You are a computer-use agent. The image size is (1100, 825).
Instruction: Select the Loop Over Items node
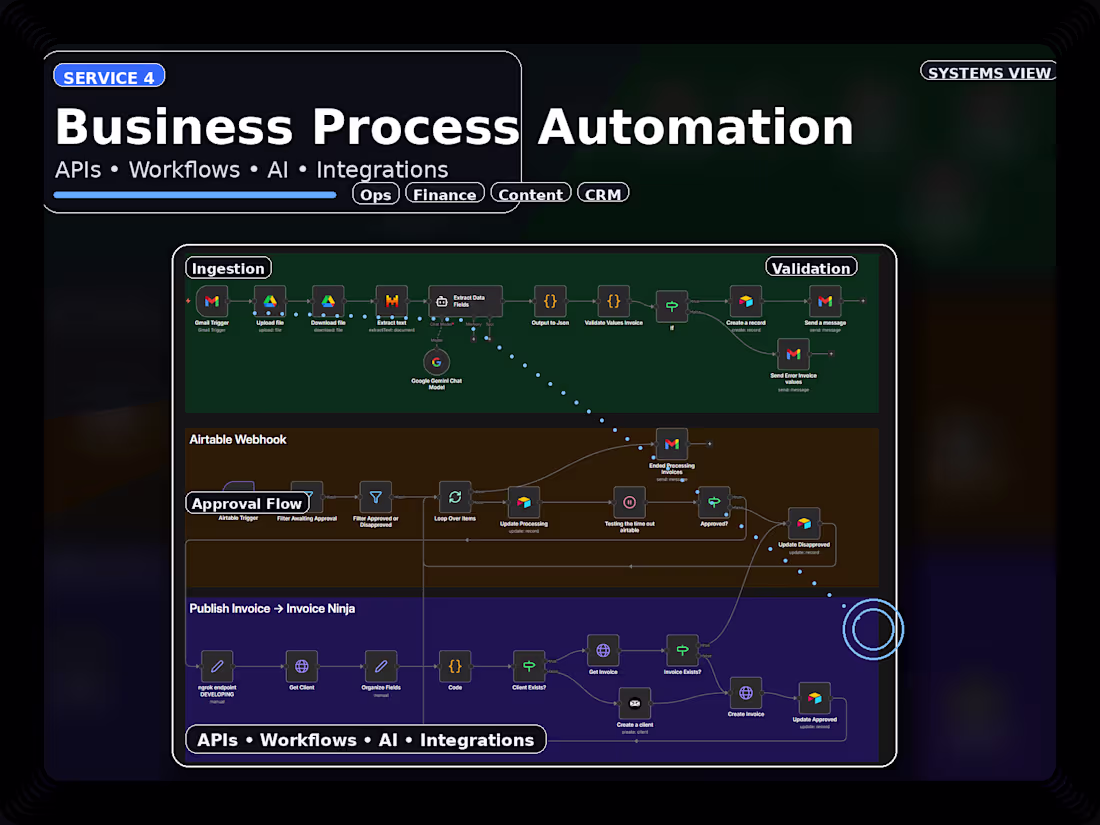[455, 497]
